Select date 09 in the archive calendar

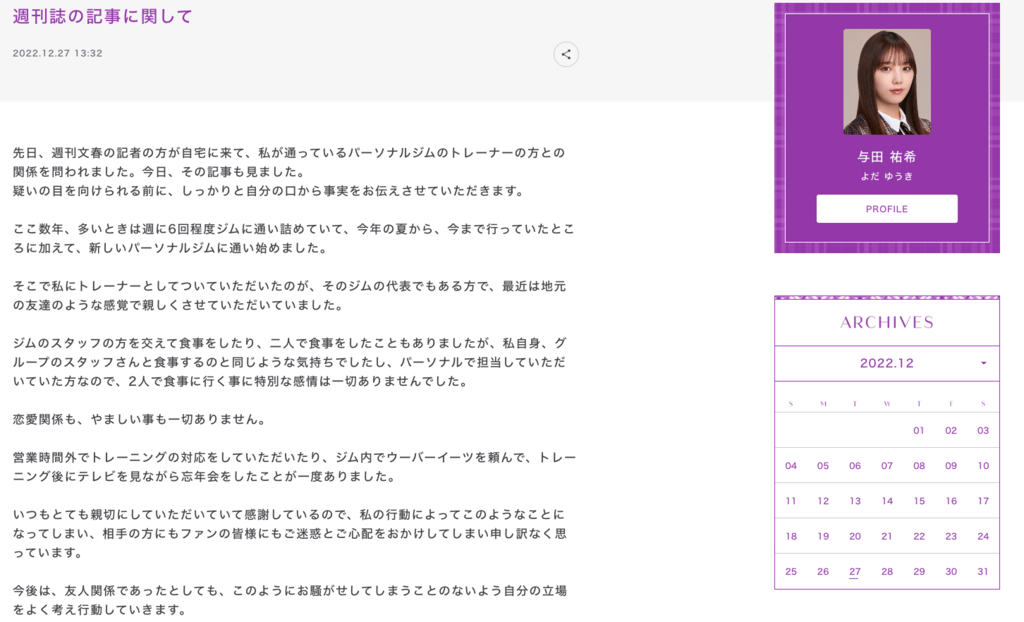coord(951,466)
